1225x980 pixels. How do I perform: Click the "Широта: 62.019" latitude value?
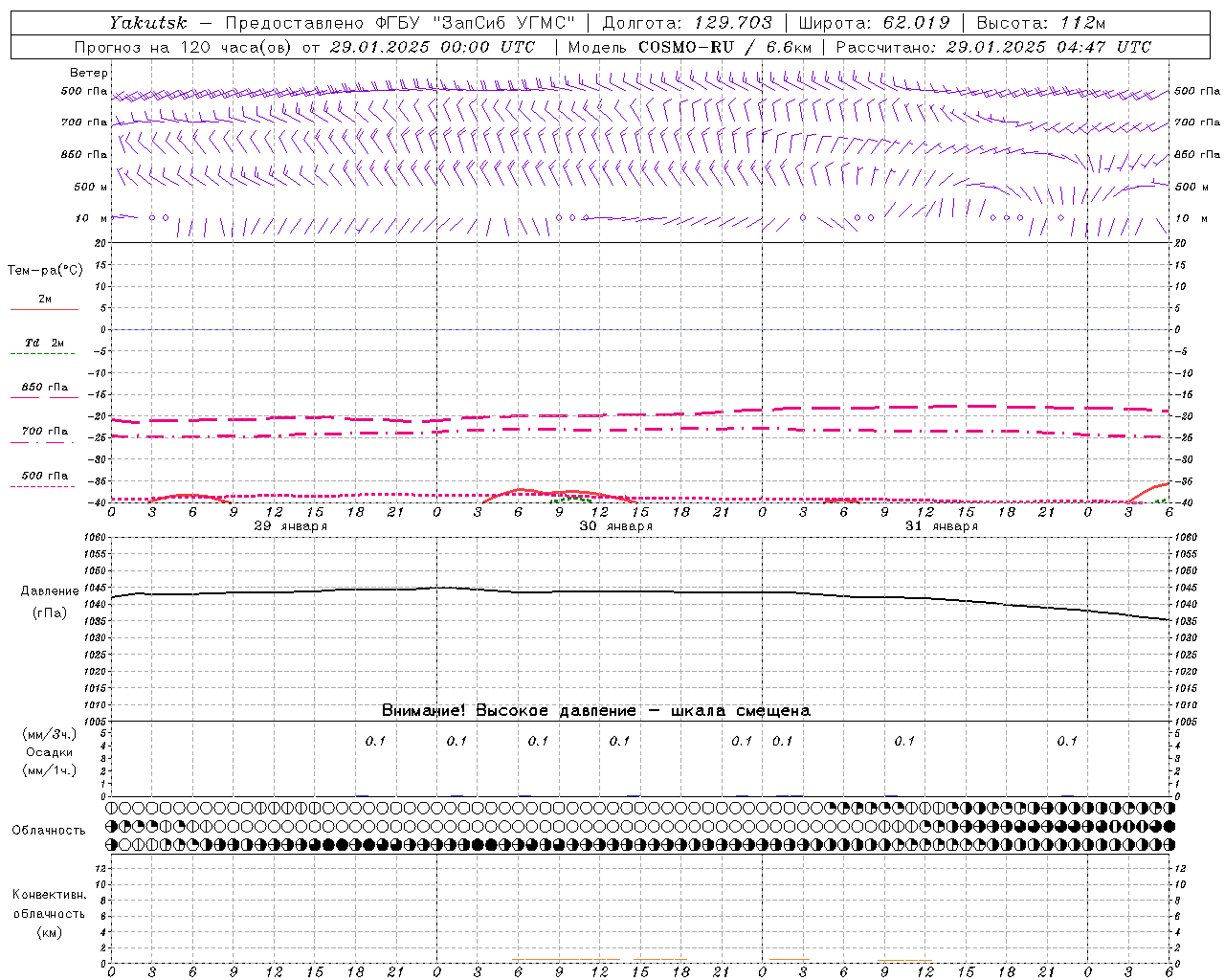coord(874,23)
